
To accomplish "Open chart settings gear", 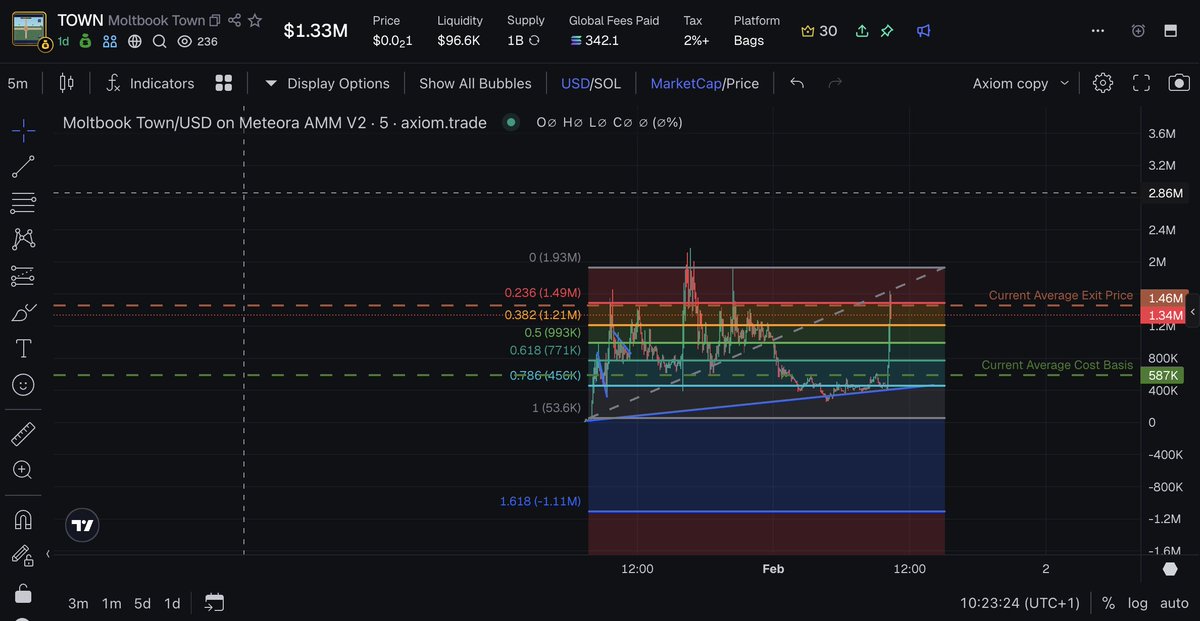I will [1103, 83].
